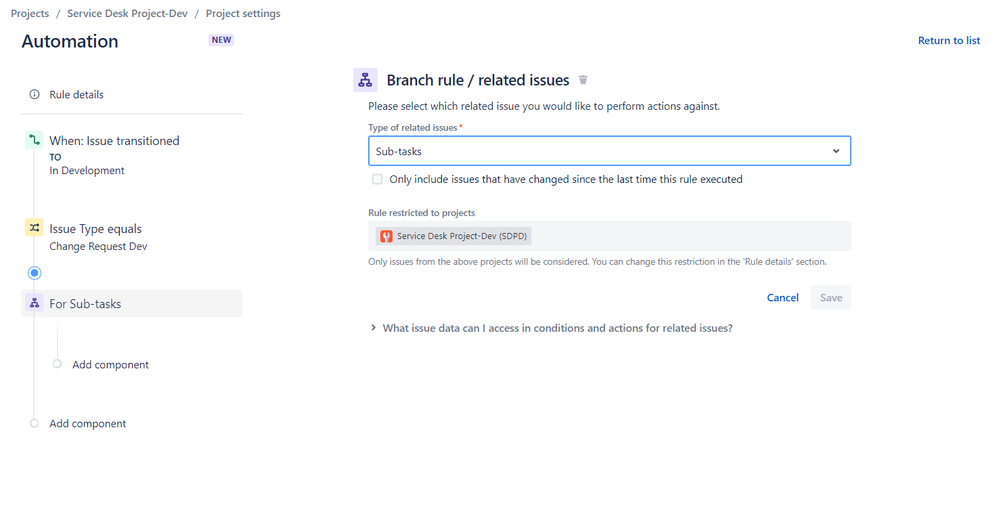Open Projects breadcrumb link
999x514 pixels.
click(30, 13)
